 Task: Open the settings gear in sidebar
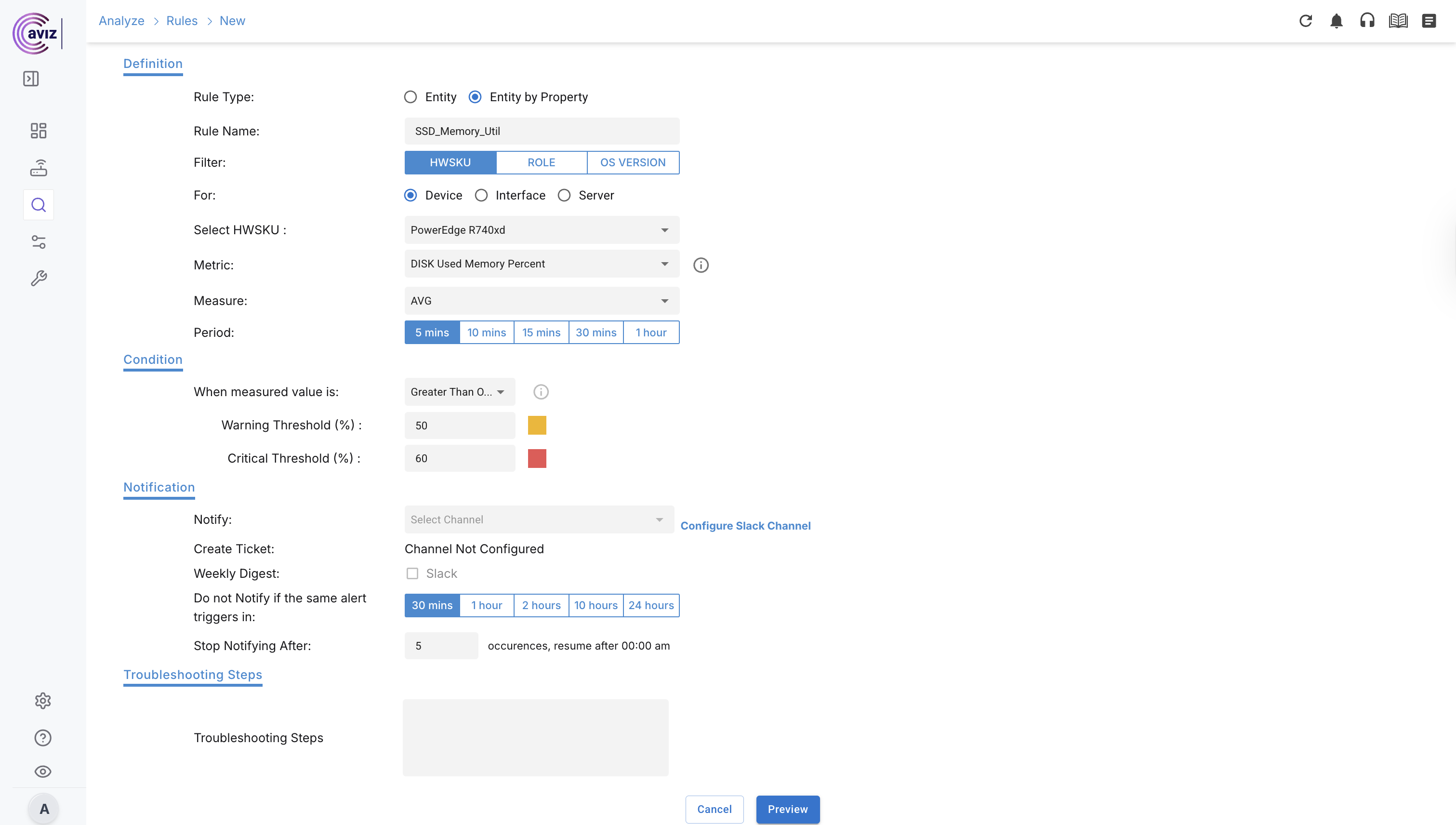pos(42,701)
